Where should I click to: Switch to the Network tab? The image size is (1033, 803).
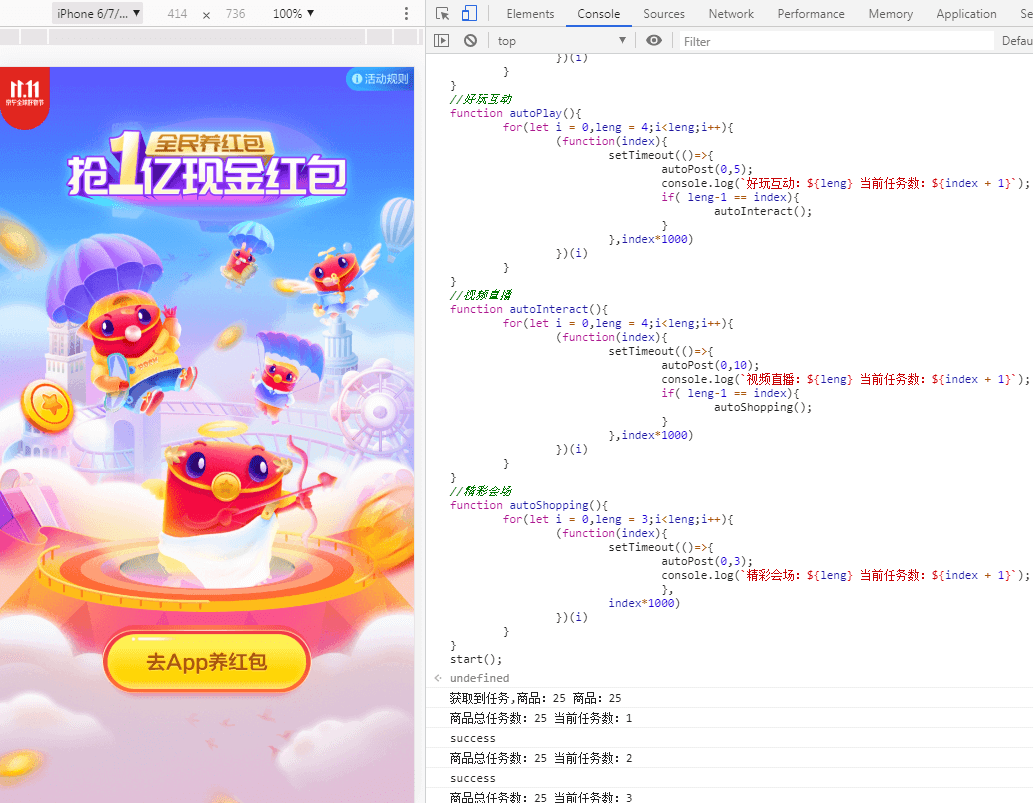[731, 14]
